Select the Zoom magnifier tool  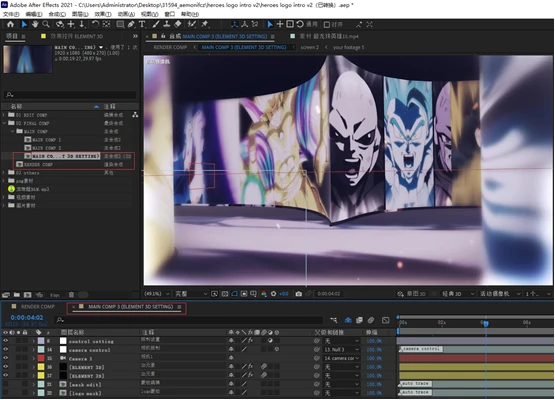pos(46,24)
